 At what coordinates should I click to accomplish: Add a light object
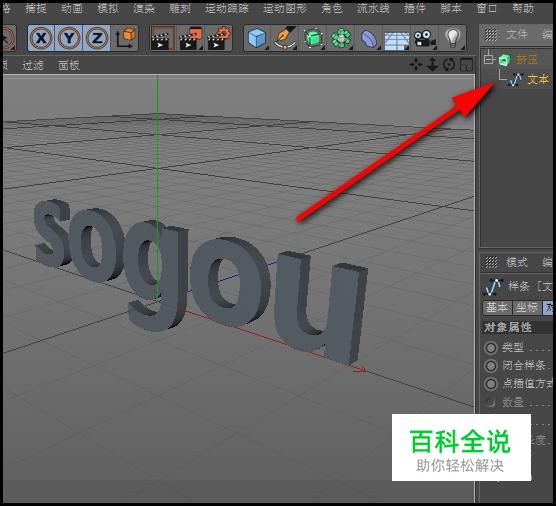(x=452, y=38)
